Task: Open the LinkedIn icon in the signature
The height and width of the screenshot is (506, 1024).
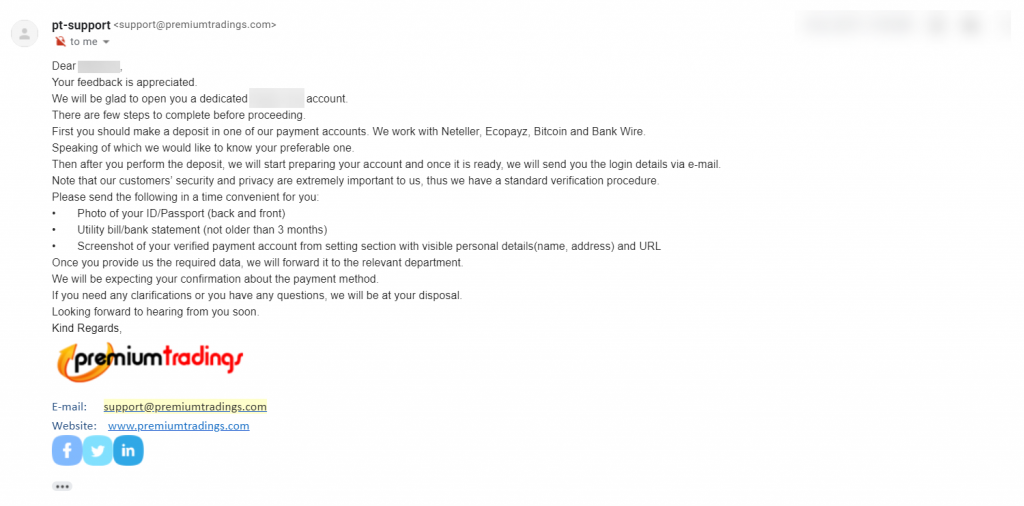Action: (x=128, y=451)
